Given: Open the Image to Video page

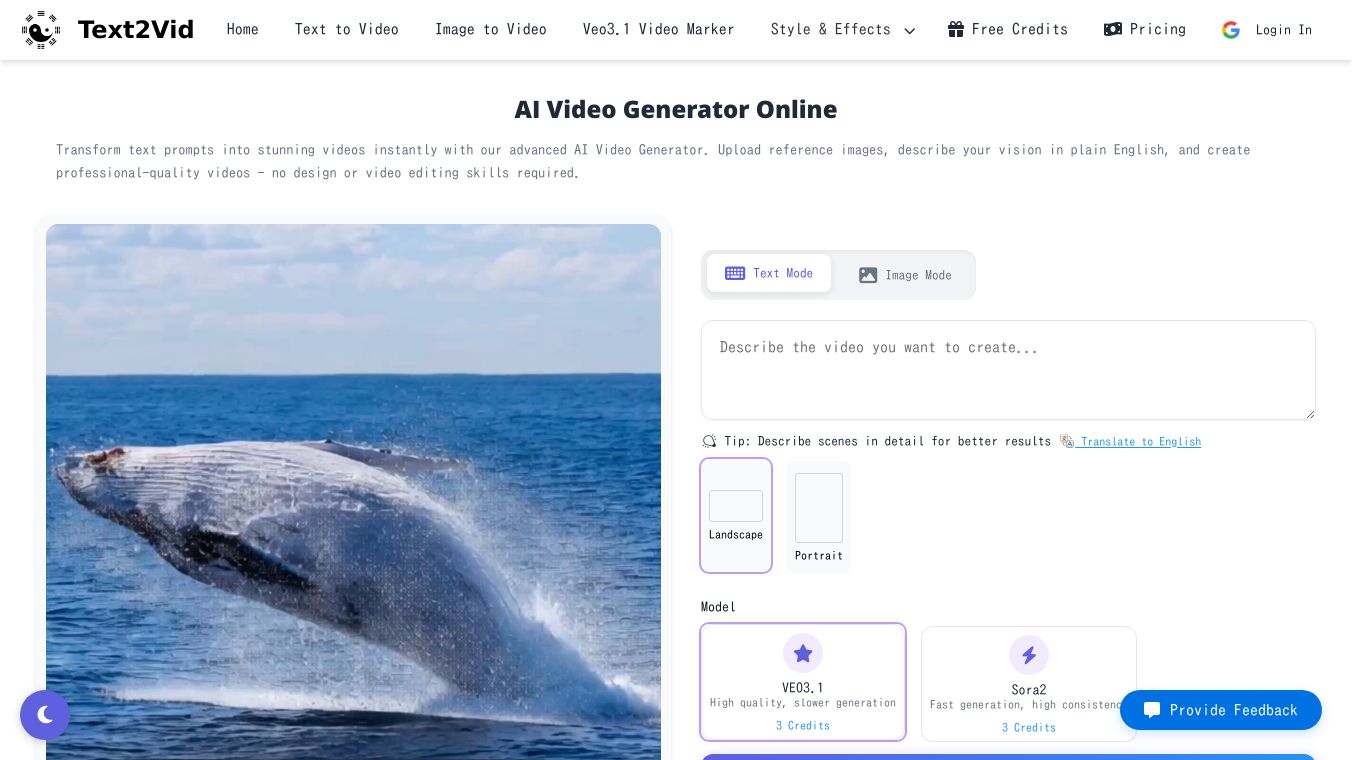Looking at the screenshot, I should [x=491, y=30].
